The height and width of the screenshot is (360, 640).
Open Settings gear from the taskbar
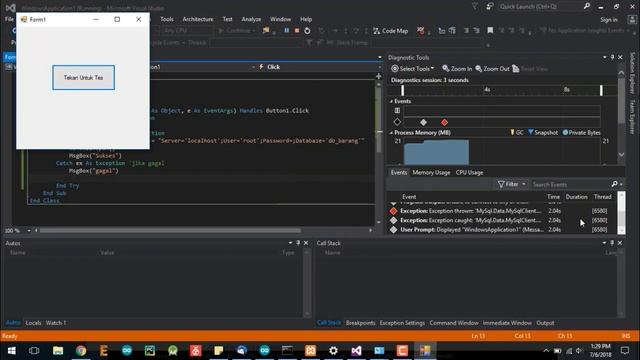coord(333,351)
